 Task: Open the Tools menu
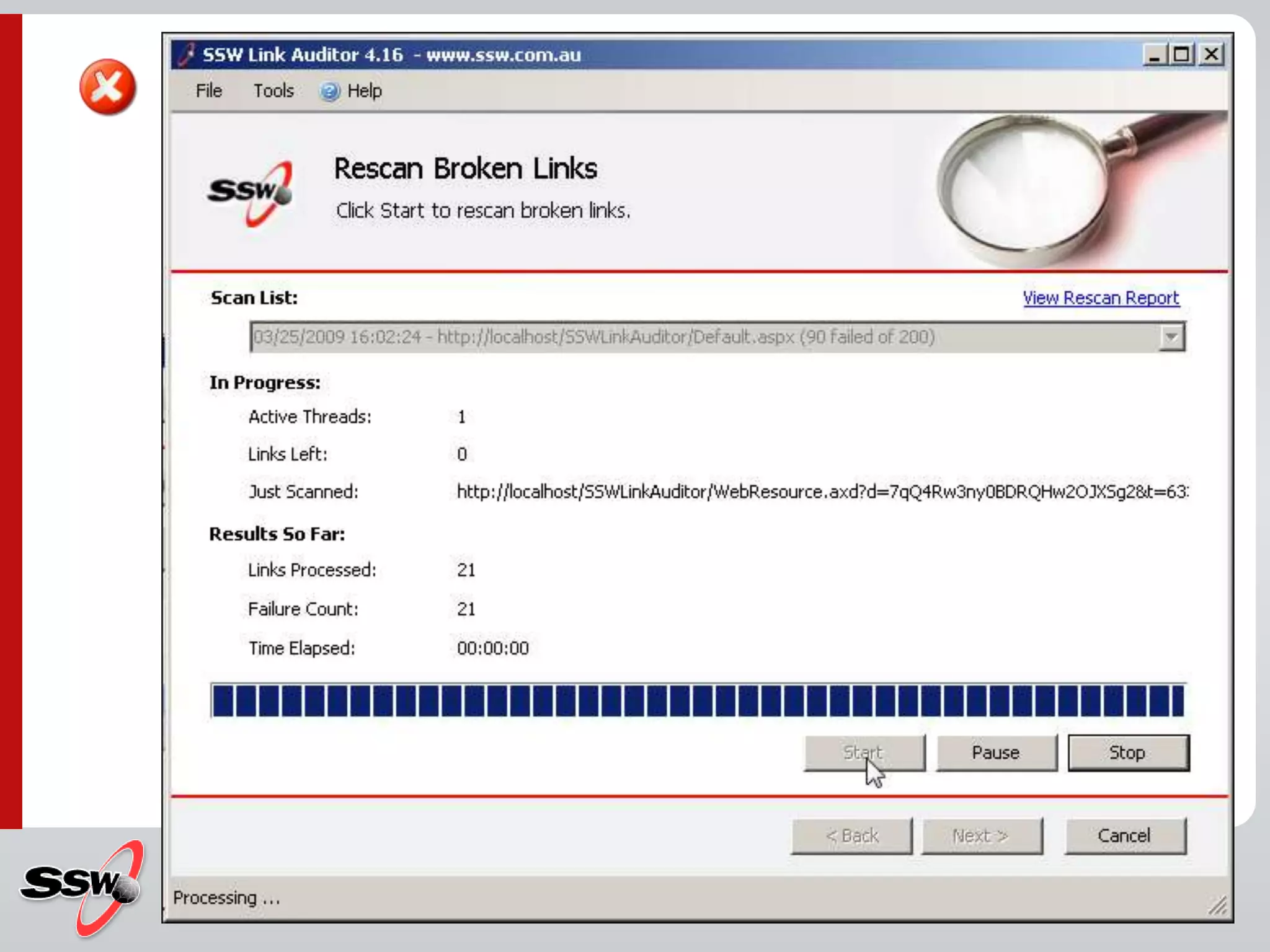[x=273, y=91]
